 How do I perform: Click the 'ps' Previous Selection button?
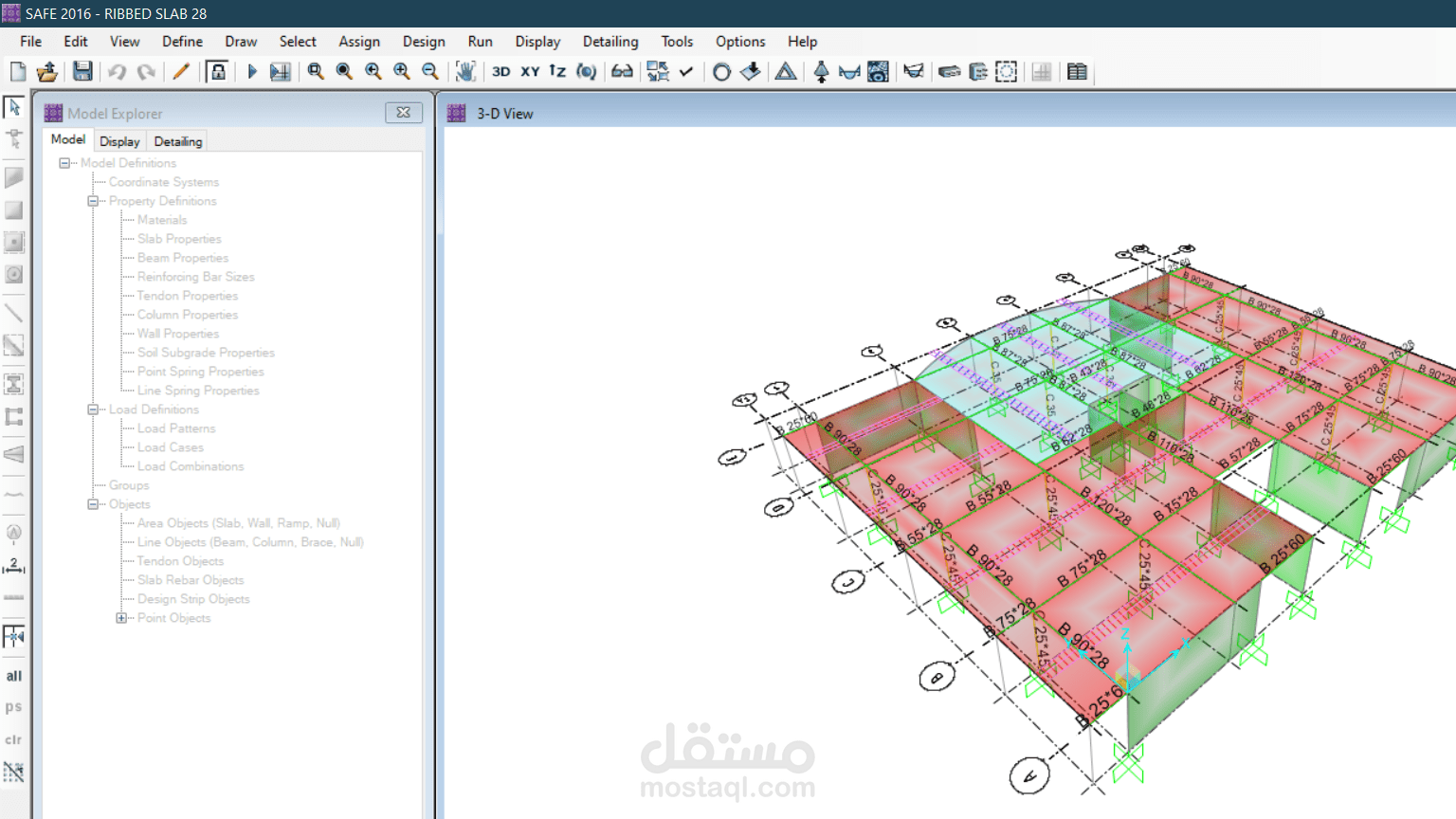pos(14,707)
